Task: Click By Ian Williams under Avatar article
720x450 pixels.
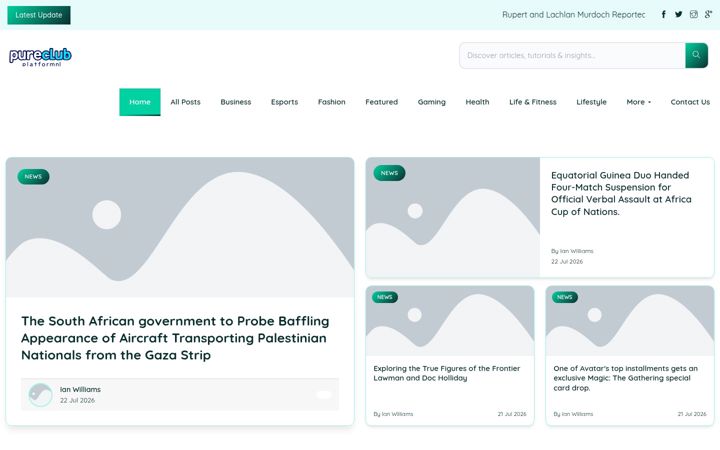Action: pos(573,414)
